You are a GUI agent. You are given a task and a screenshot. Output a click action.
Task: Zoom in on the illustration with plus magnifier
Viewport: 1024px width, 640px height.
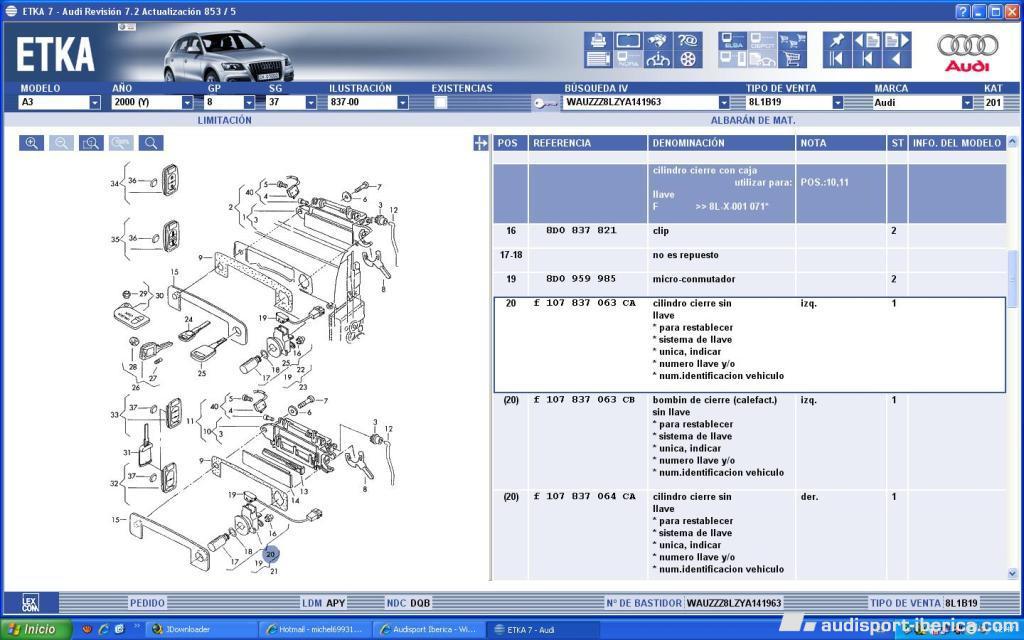tap(31, 143)
